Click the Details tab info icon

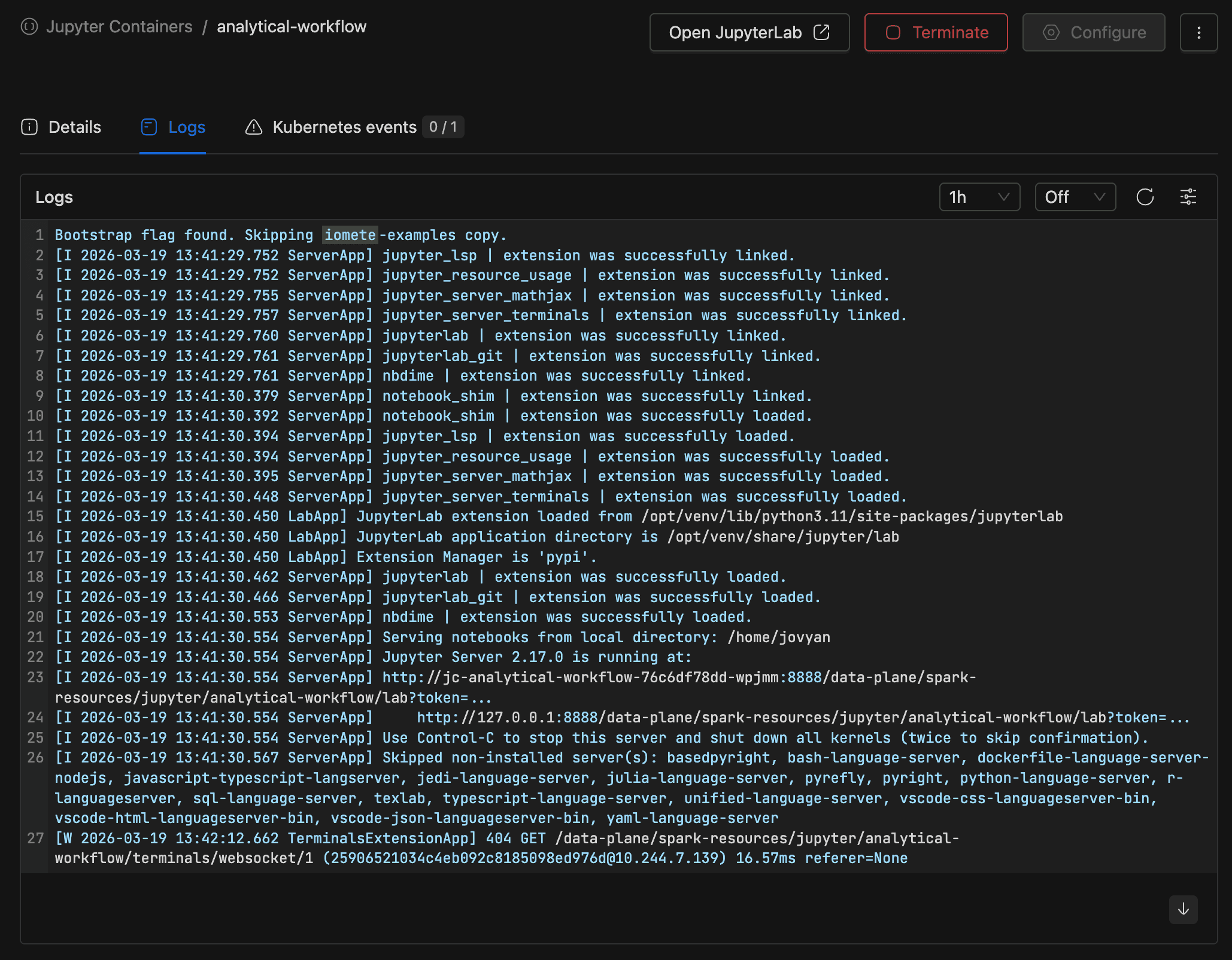(29, 127)
